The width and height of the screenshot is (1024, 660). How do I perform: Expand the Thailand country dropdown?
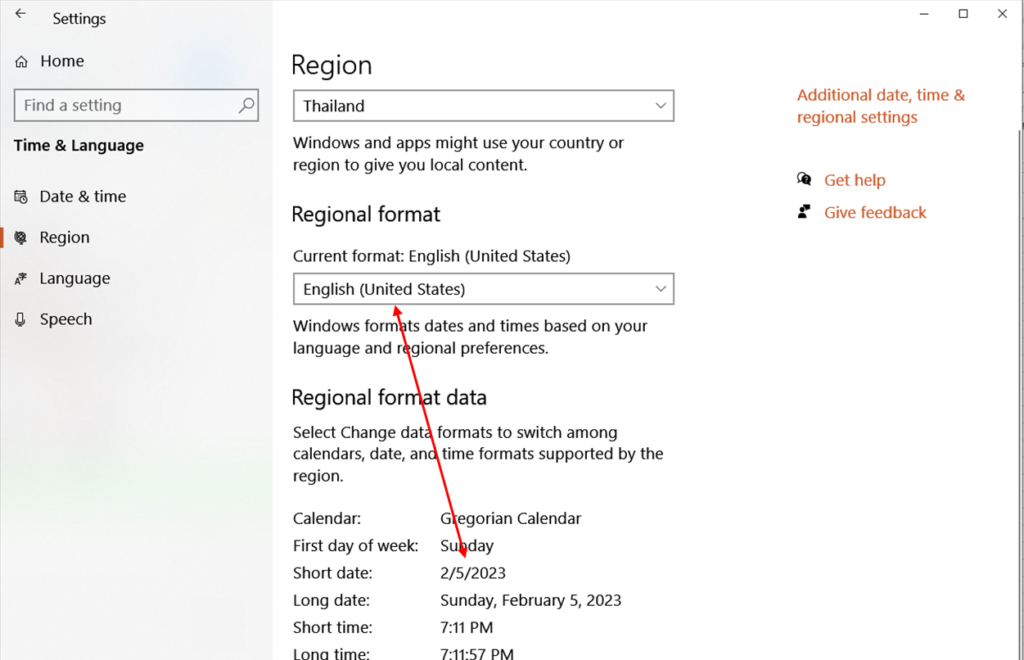(483, 106)
